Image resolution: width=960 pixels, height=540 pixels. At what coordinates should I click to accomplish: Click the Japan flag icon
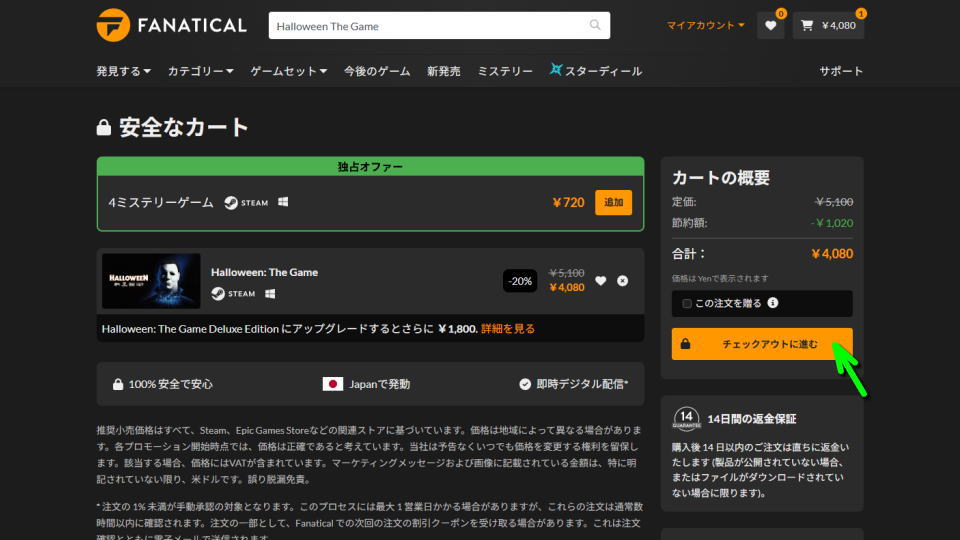click(x=332, y=384)
